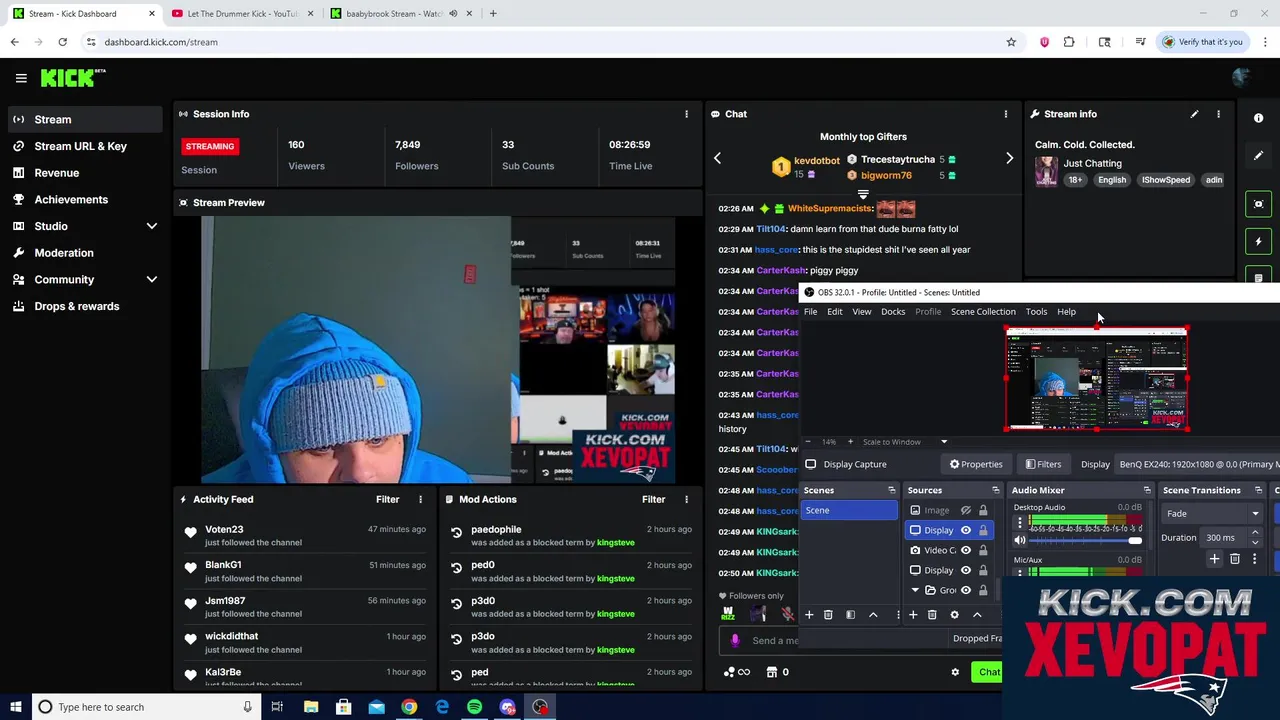Click OBS Filters button
Image resolution: width=1280 pixels, height=720 pixels.
1043,464
